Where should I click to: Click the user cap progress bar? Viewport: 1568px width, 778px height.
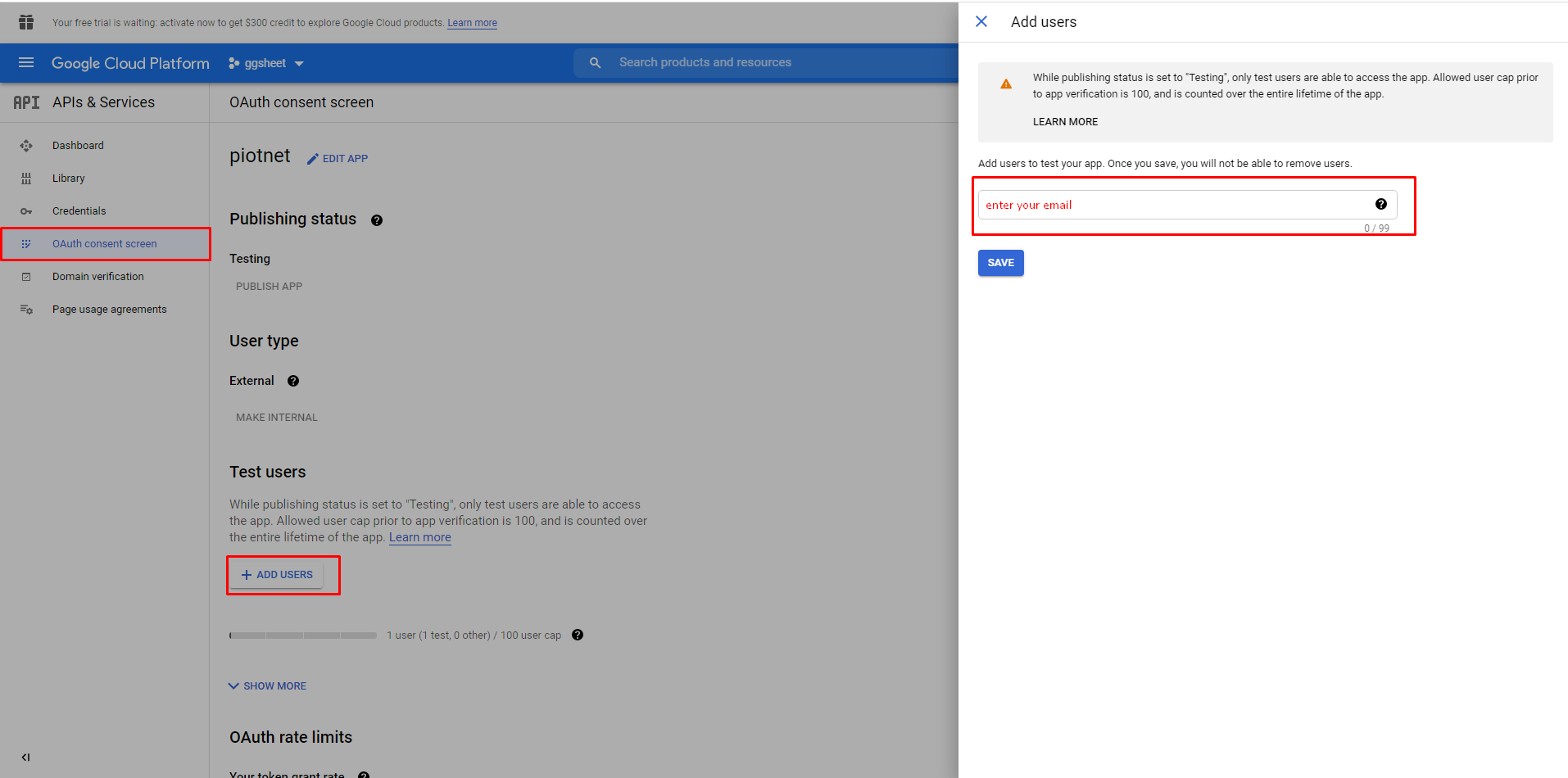(303, 635)
